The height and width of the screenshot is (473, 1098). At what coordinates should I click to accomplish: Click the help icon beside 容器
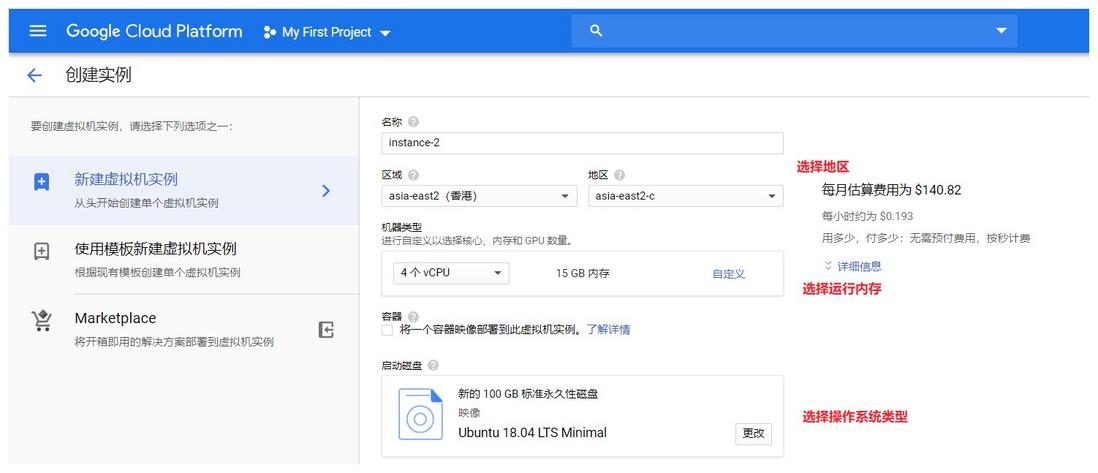pos(413,317)
